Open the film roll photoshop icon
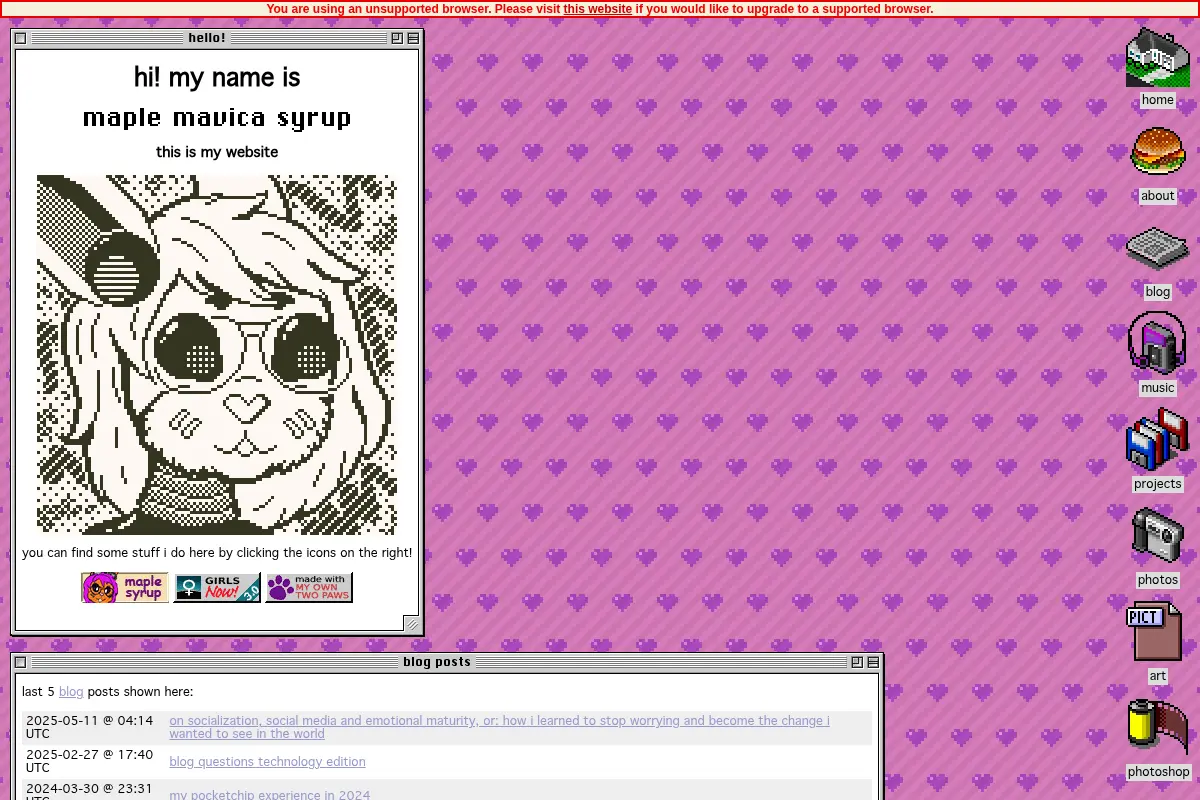This screenshot has height=800, width=1200. click(1158, 727)
